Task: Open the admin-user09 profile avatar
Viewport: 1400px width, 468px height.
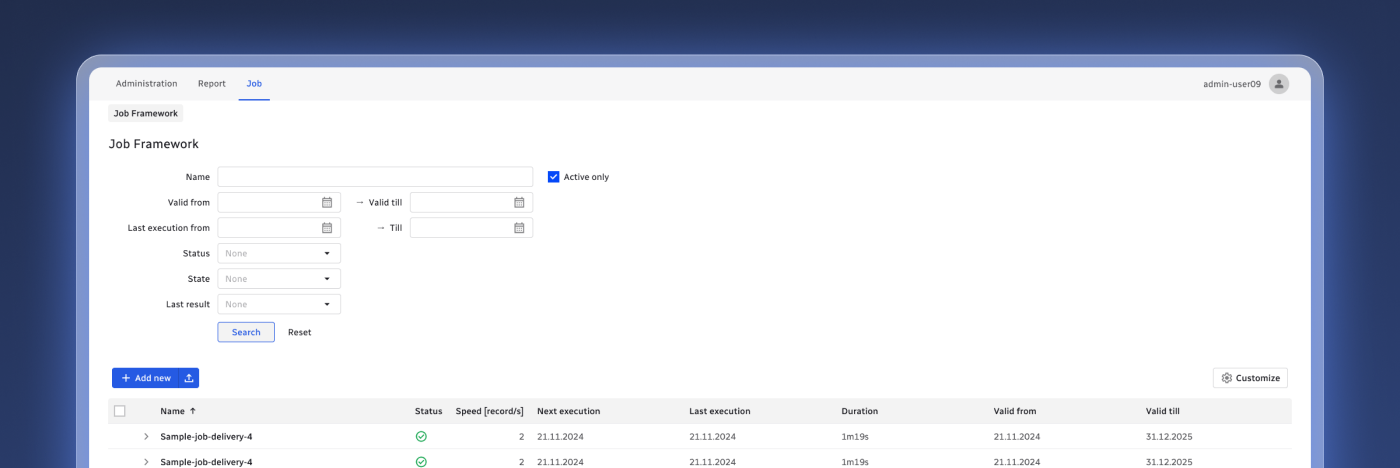Action: click(1278, 84)
